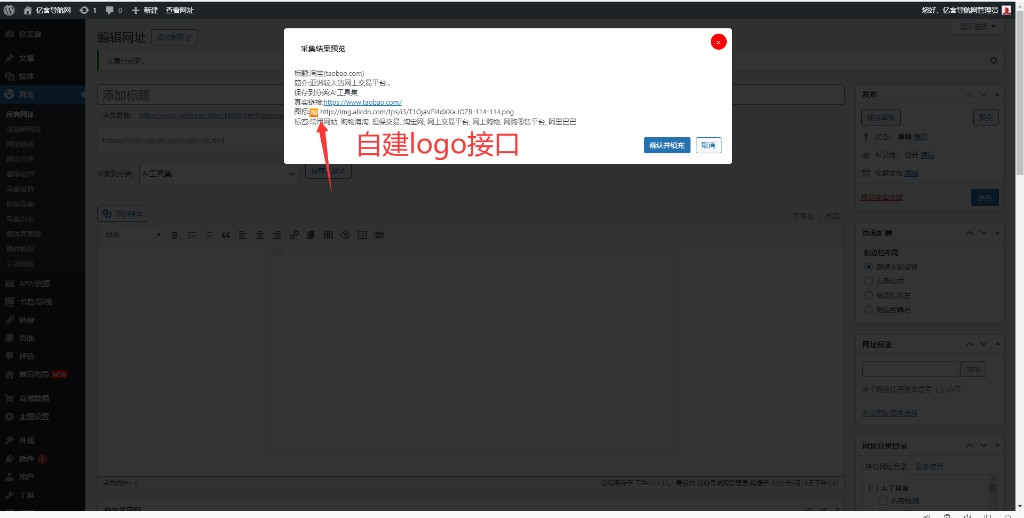Viewport: 1024px width, 518px height.
Task: Open the 采集到分类 category dropdown
Action: pyautogui.click(x=219, y=172)
